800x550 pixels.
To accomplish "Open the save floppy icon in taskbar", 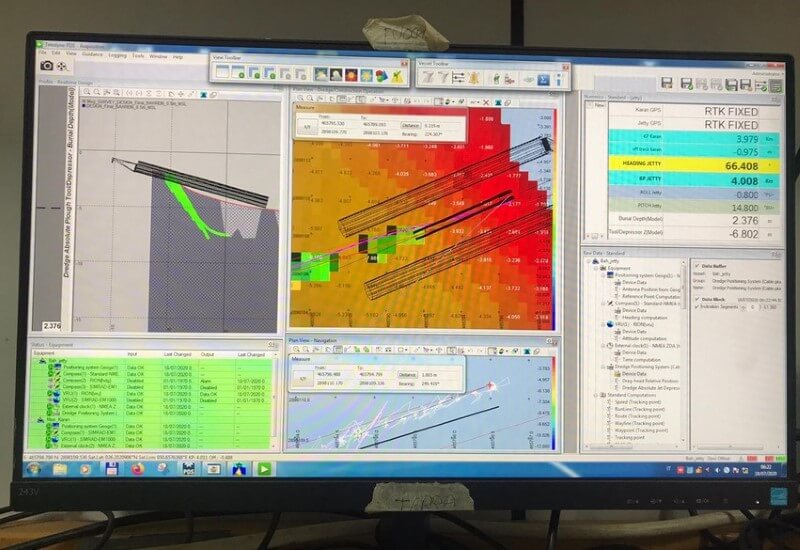I will (x=112, y=468).
